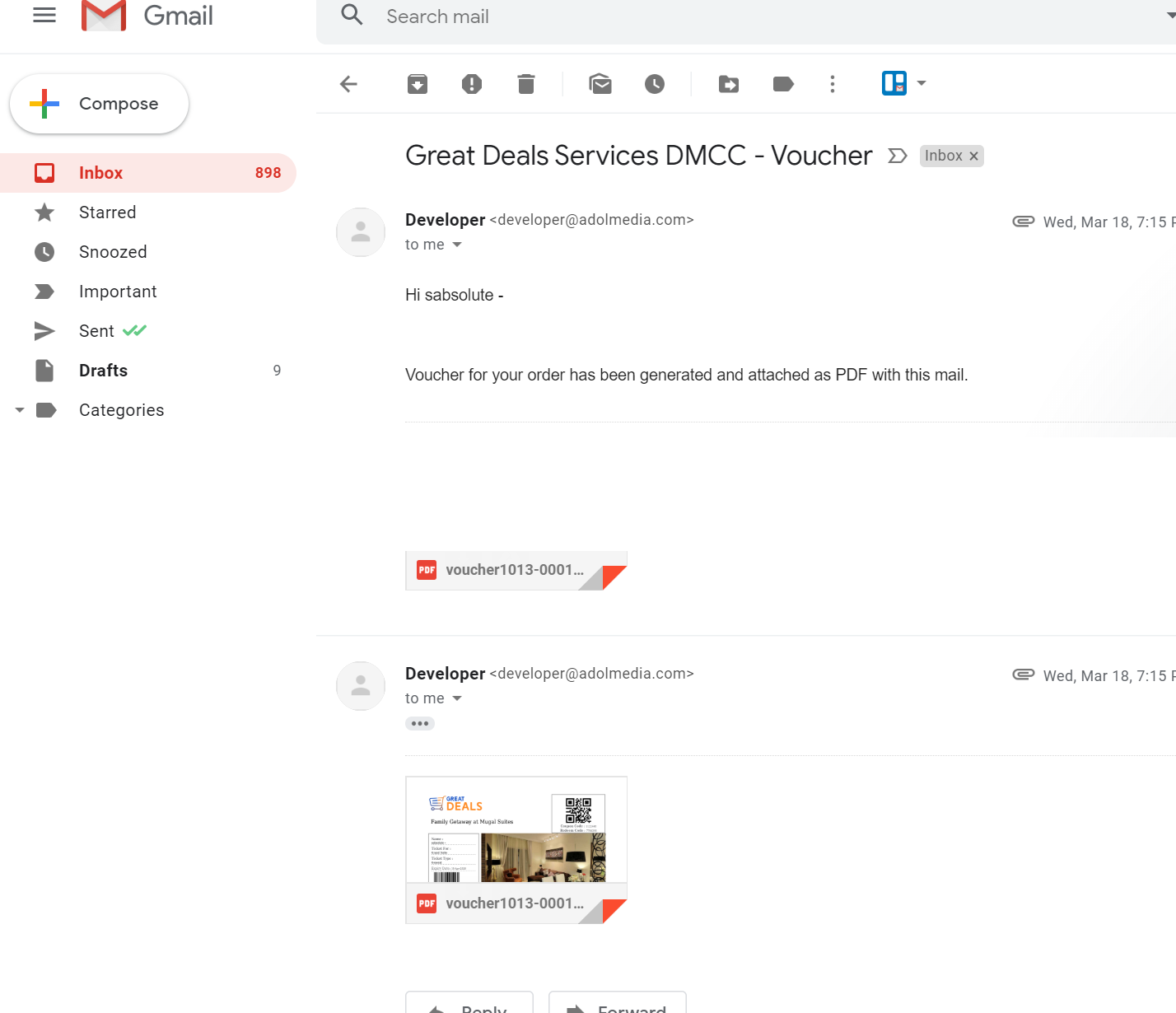This screenshot has height=1013, width=1176.
Task: Open the More options three dots
Action: pyautogui.click(x=833, y=84)
